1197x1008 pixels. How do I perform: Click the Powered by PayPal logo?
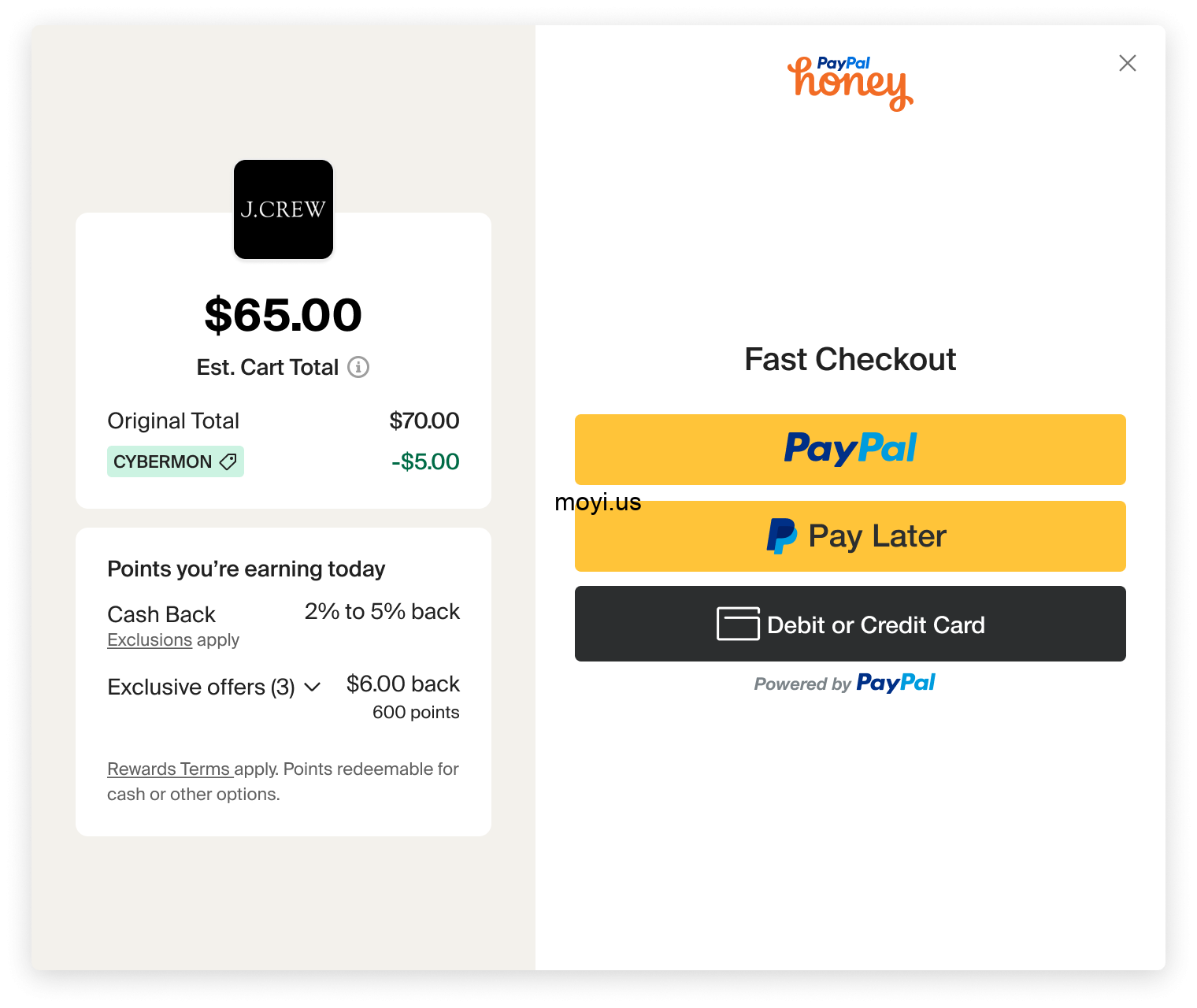click(x=895, y=683)
